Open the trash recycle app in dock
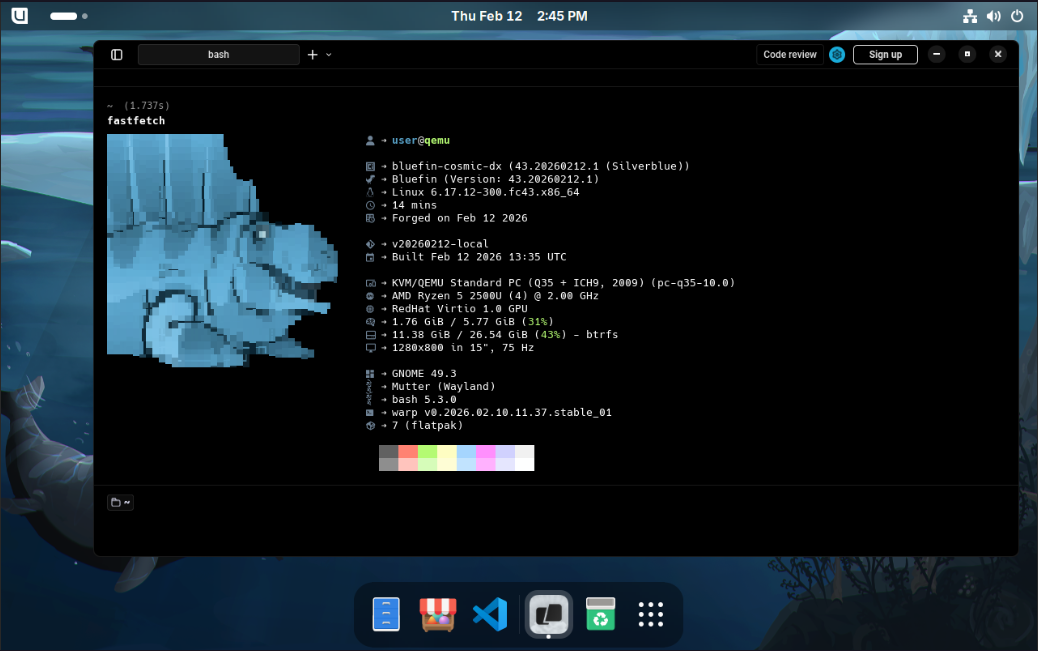 pos(600,614)
